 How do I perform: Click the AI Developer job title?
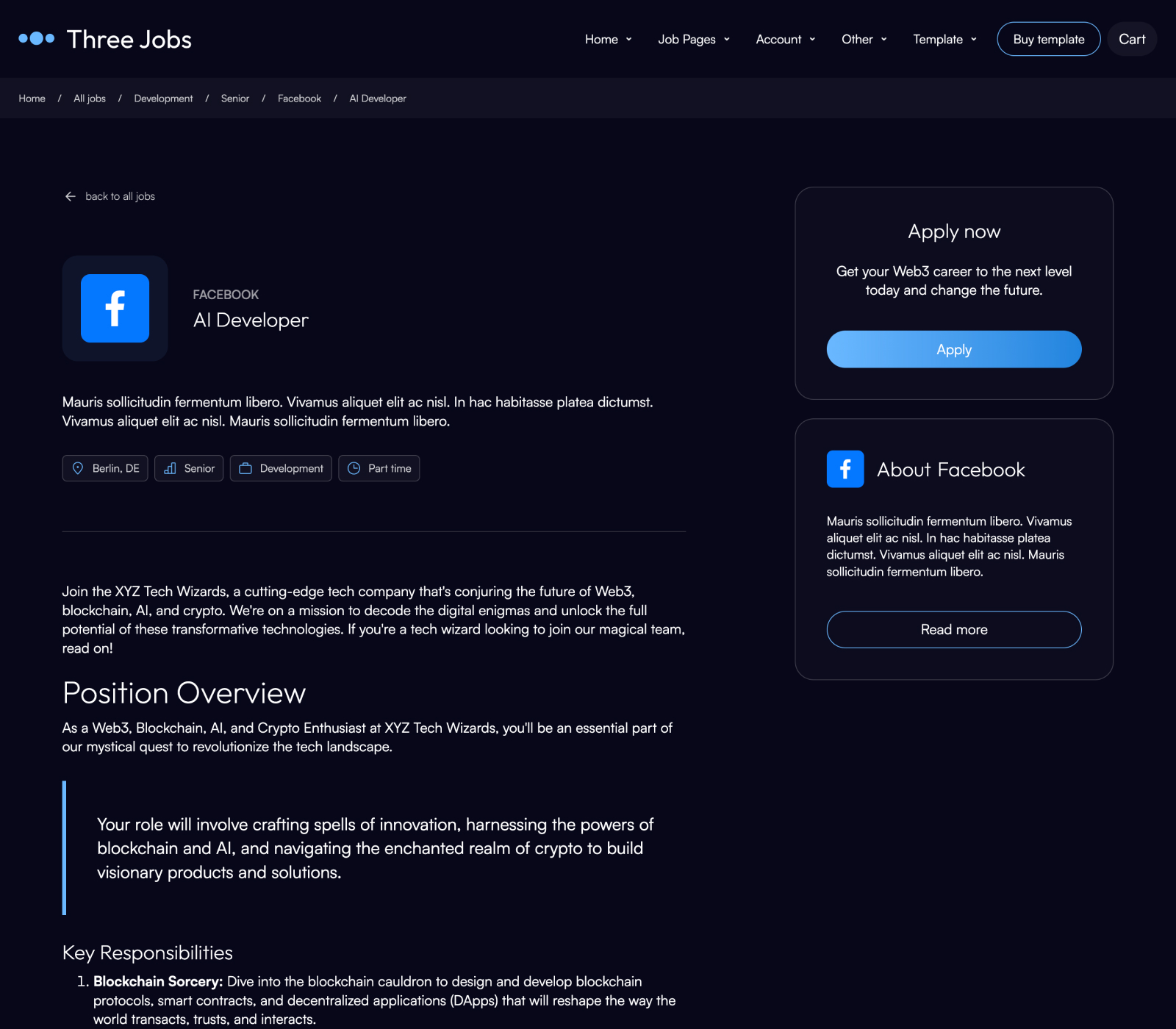coord(251,320)
